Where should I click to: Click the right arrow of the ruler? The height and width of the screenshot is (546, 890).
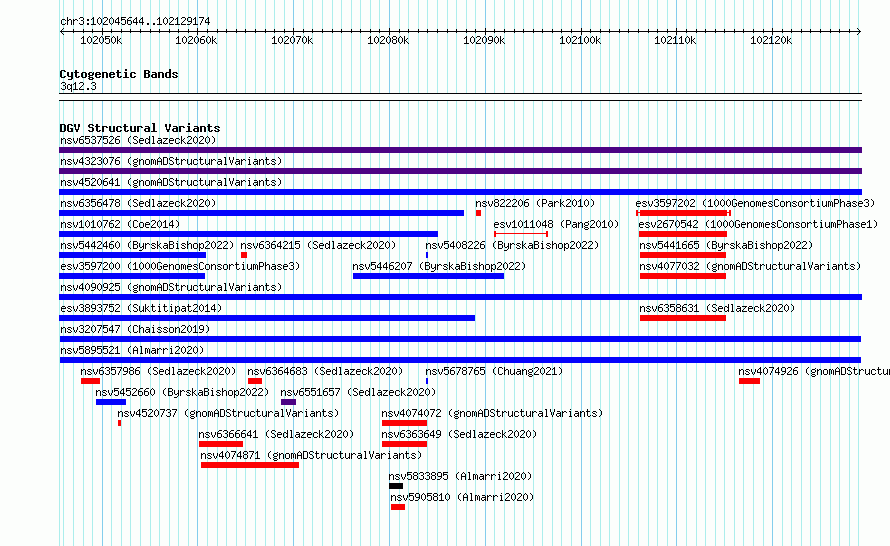pyautogui.click(x=859, y=32)
